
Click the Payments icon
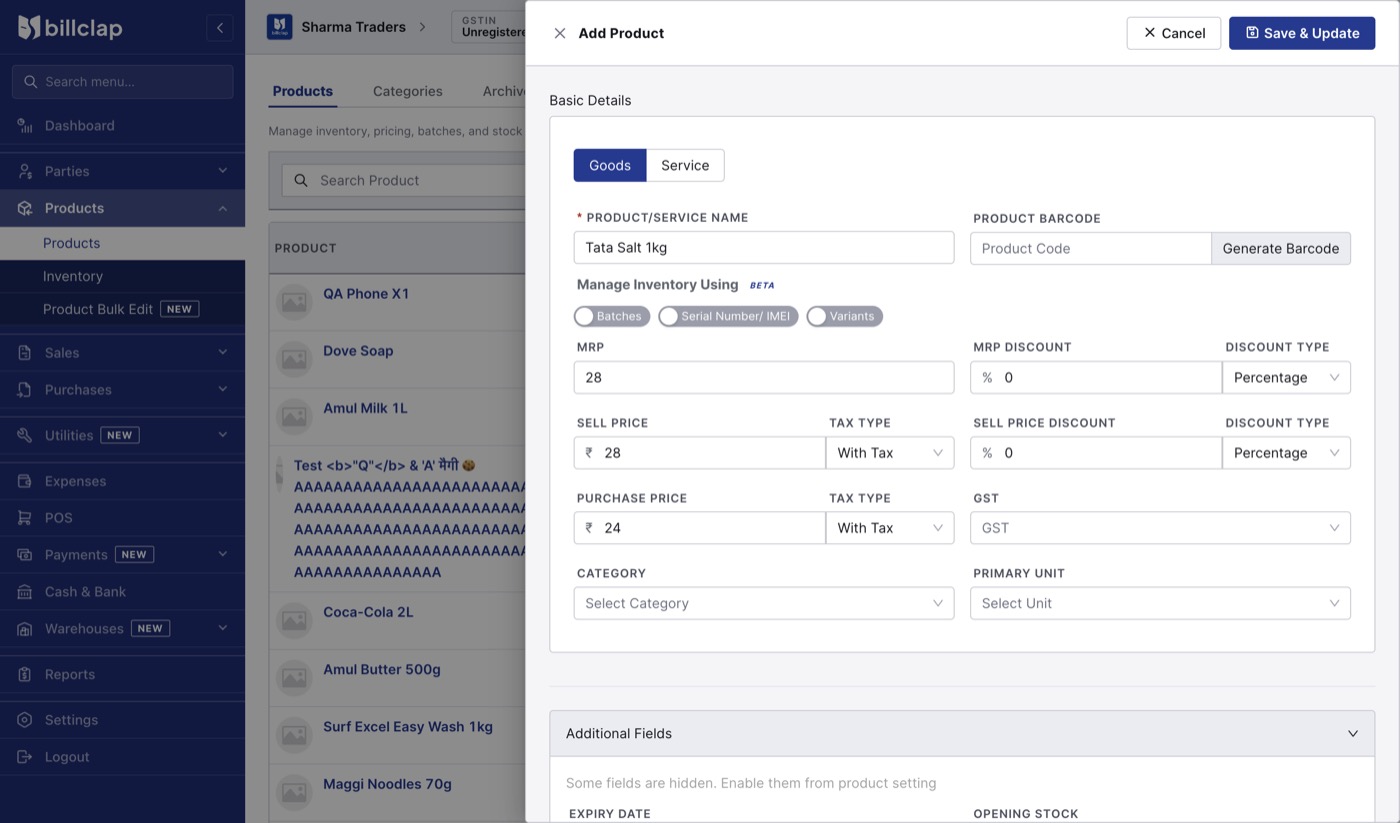coord(25,555)
